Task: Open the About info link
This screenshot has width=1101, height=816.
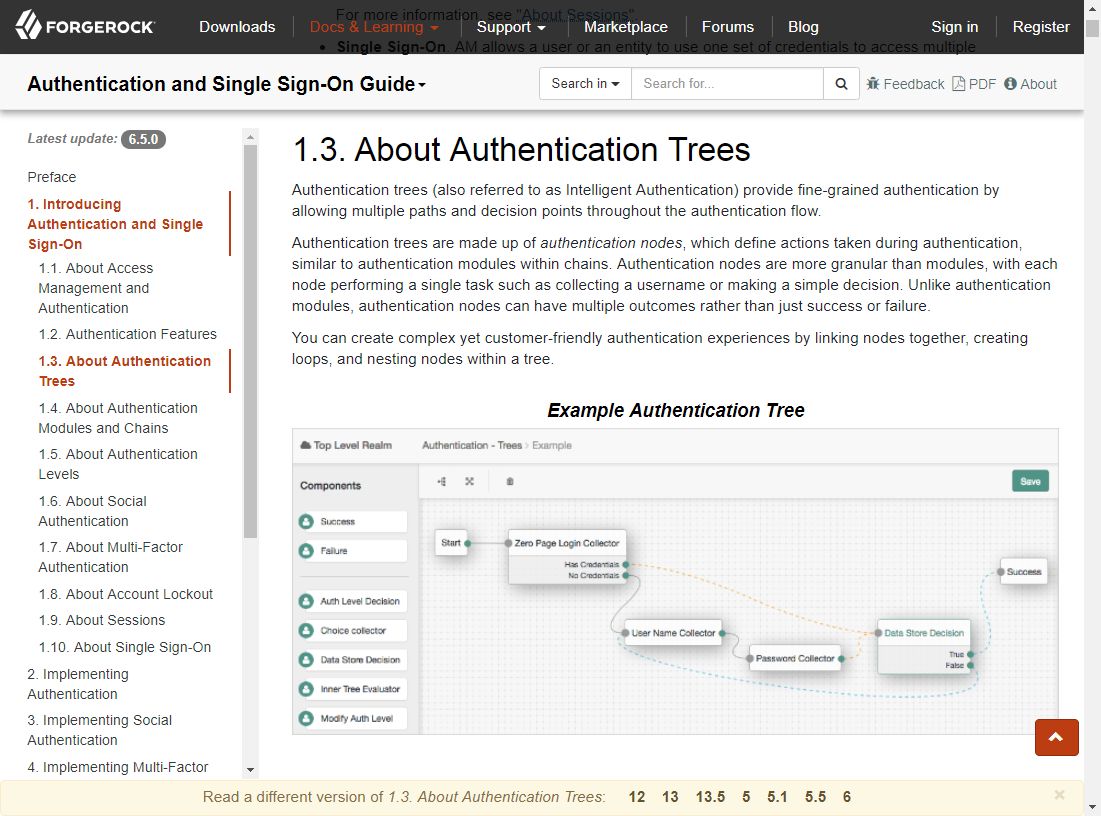Action: pyautogui.click(x=1030, y=84)
